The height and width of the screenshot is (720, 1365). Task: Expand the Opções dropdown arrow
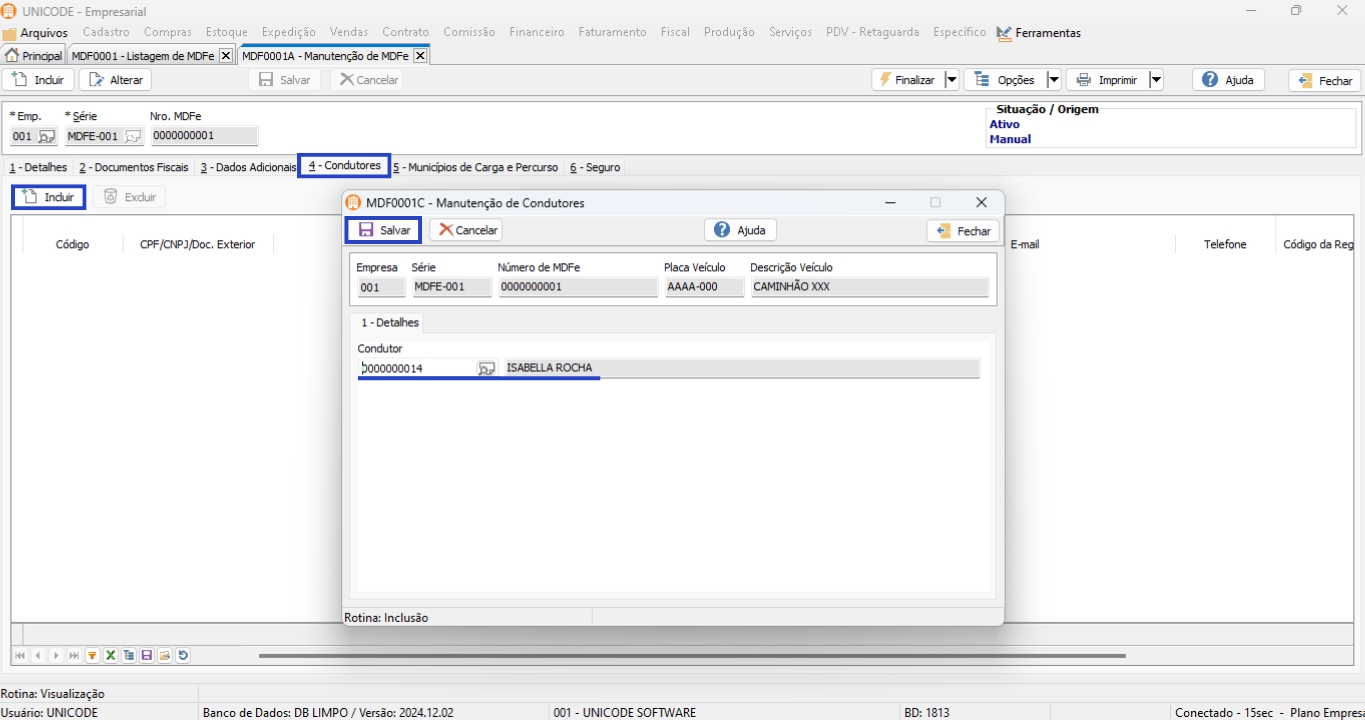1053,80
